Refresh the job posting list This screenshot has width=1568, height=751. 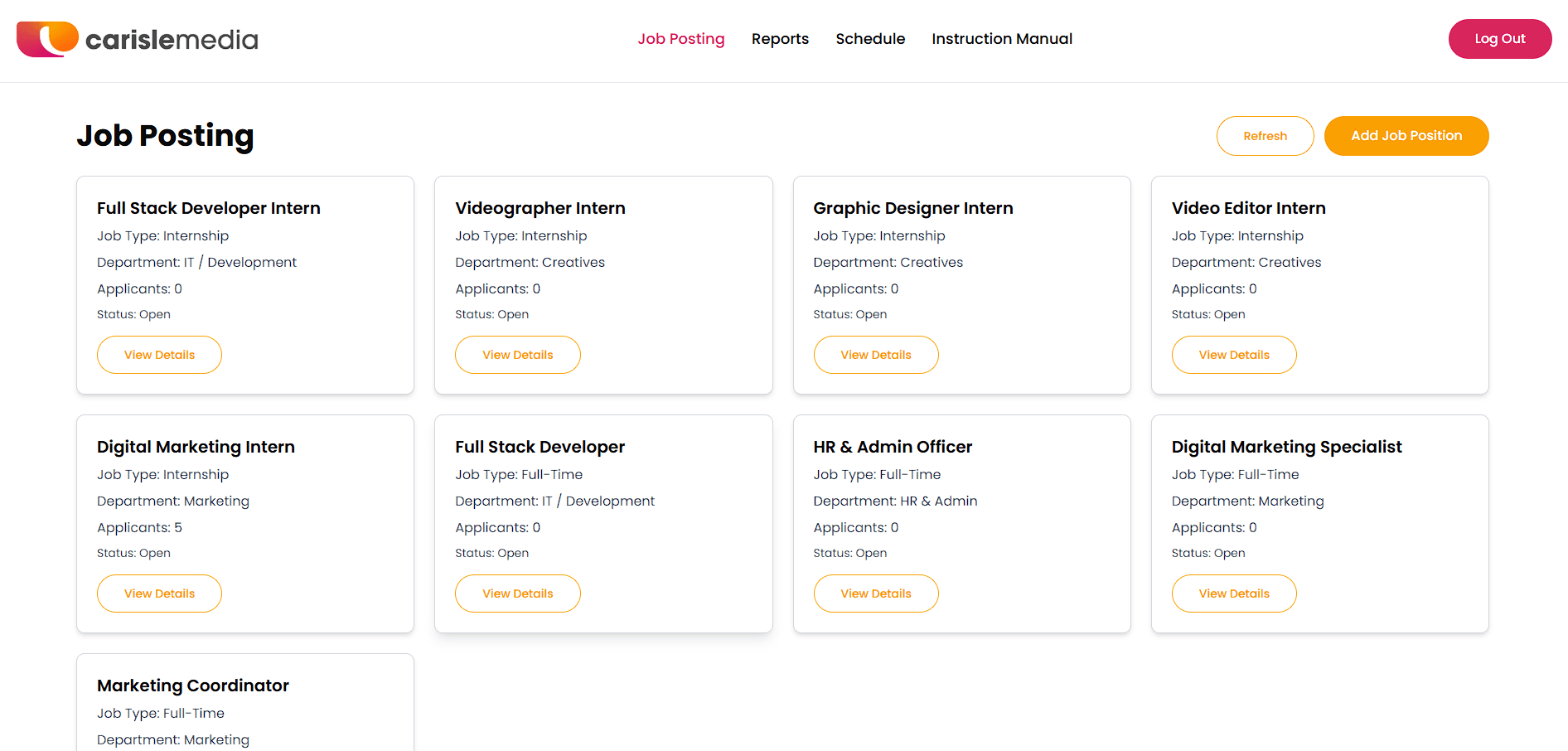coord(1265,136)
